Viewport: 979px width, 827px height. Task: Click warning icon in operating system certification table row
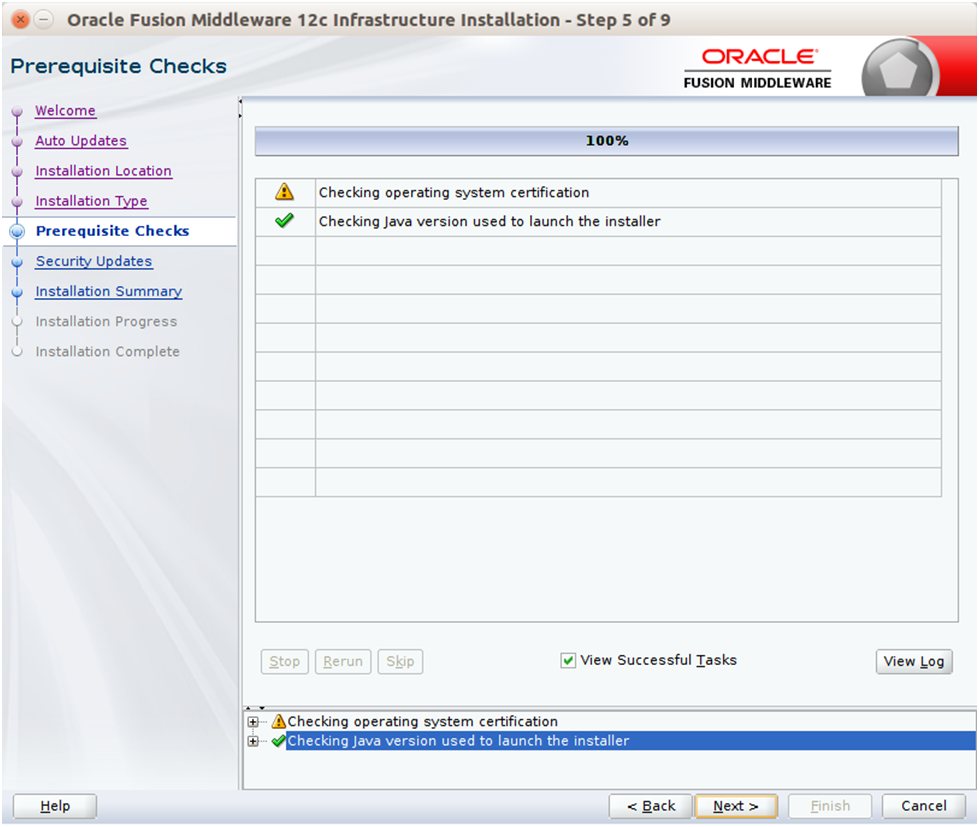[284, 192]
